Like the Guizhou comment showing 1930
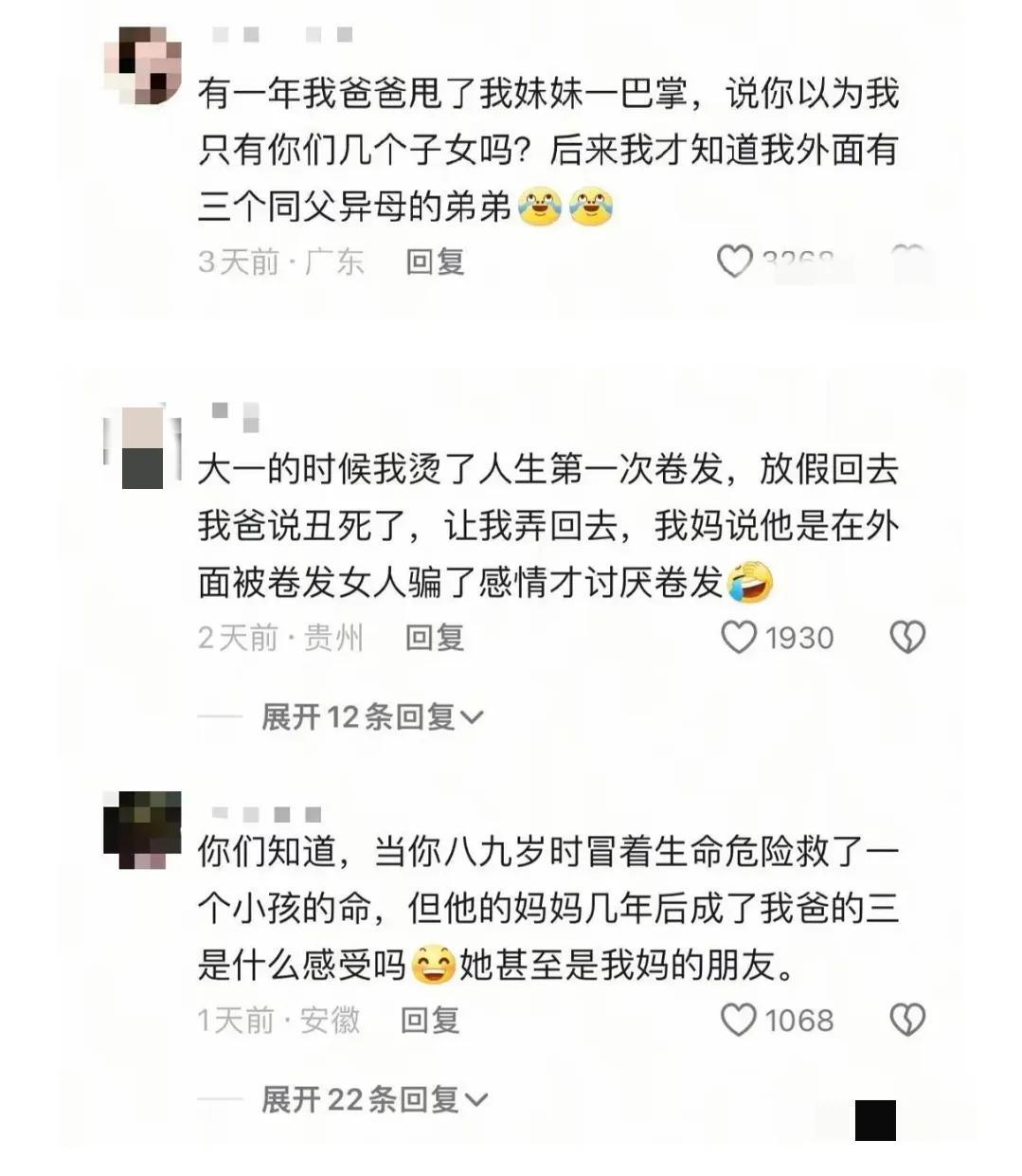The width and height of the screenshot is (1022, 1176). [x=739, y=638]
